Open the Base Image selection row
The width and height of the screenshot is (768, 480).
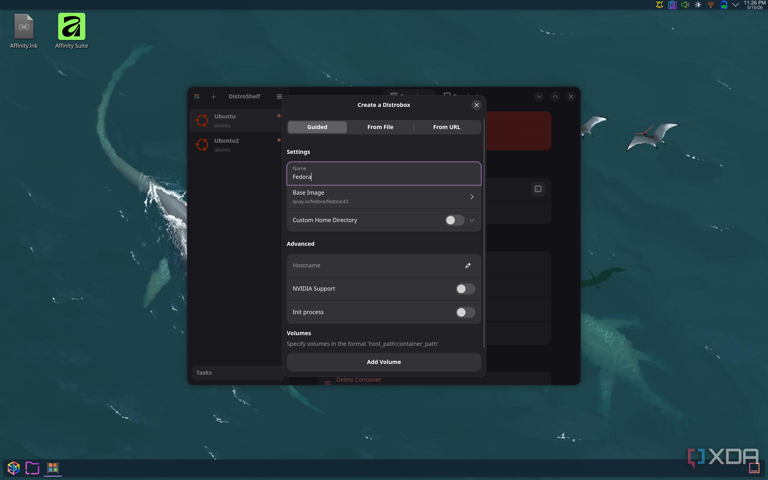[384, 196]
